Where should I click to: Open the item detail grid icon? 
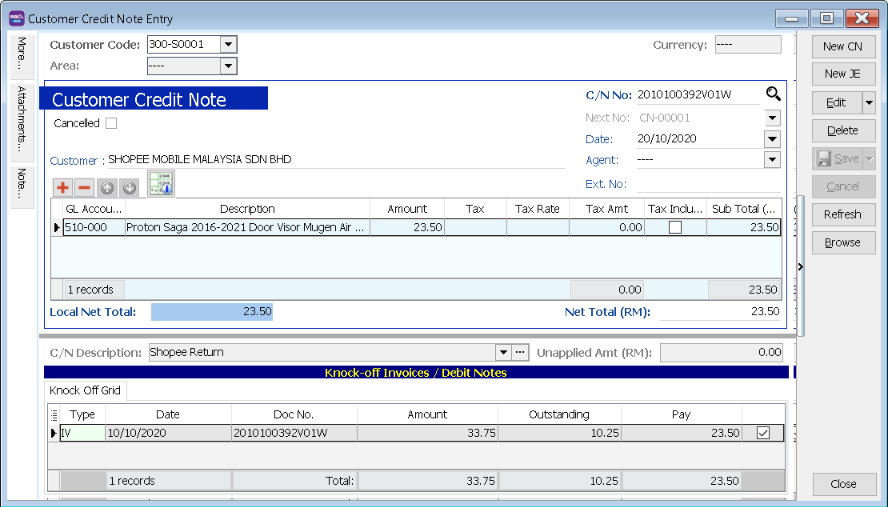(x=161, y=184)
